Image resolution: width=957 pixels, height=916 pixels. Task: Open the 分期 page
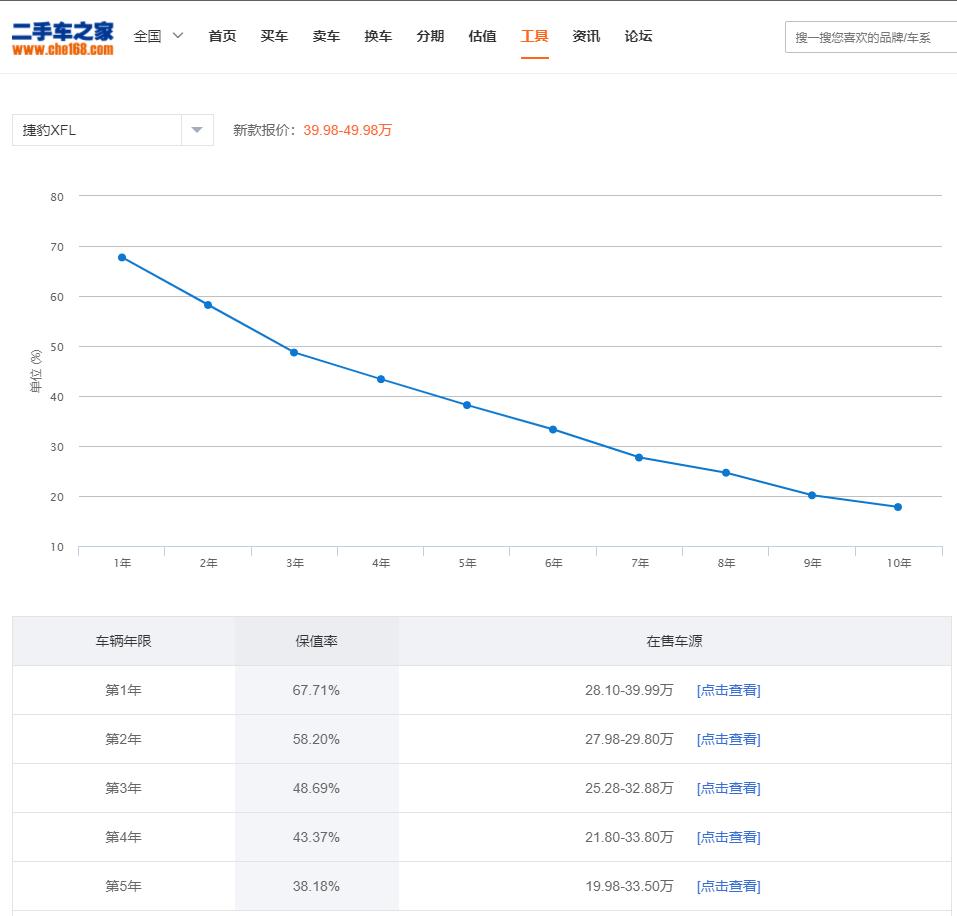(430, 35)
